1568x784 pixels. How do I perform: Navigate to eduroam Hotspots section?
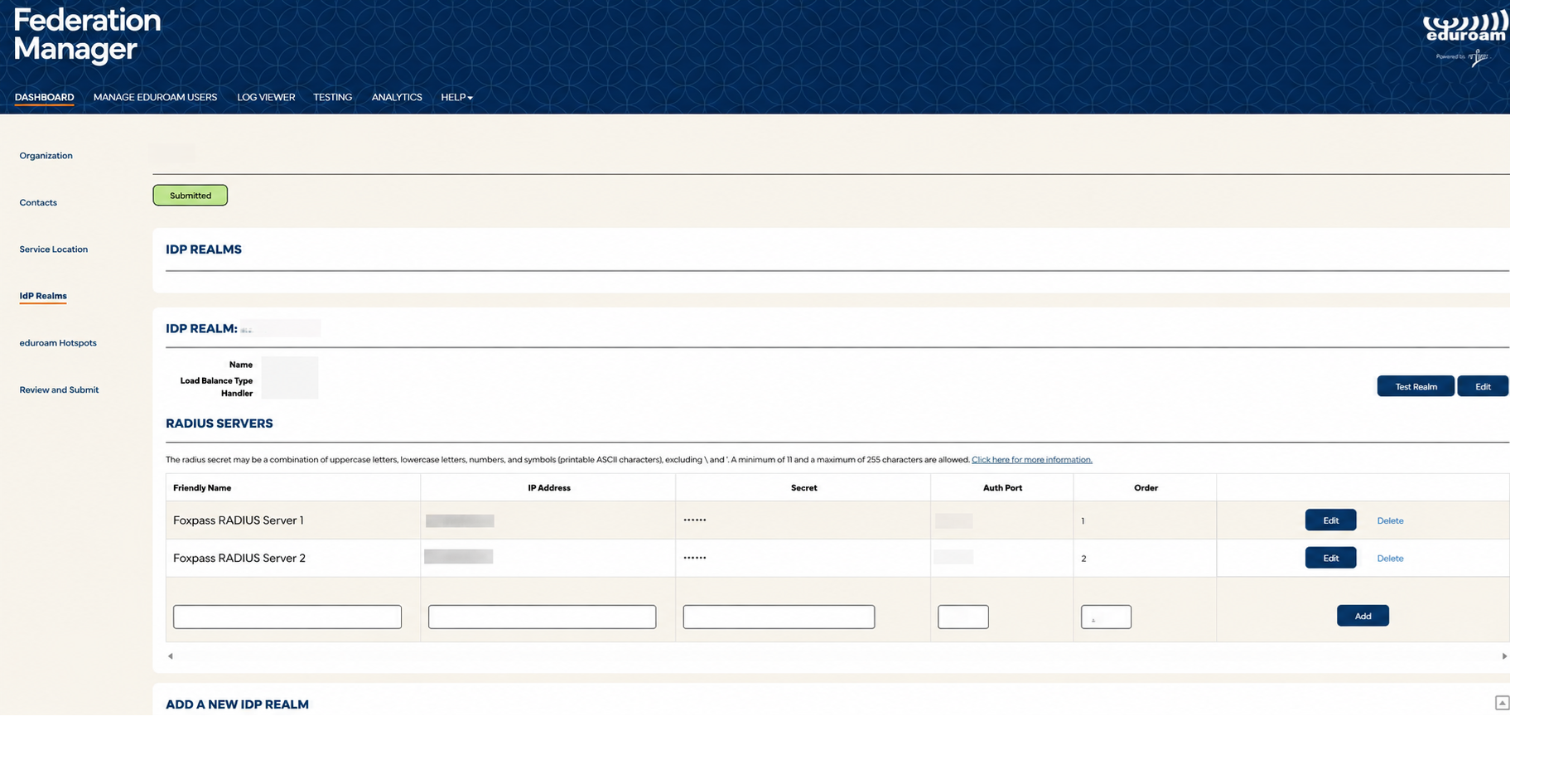click(x=58, y=343)
